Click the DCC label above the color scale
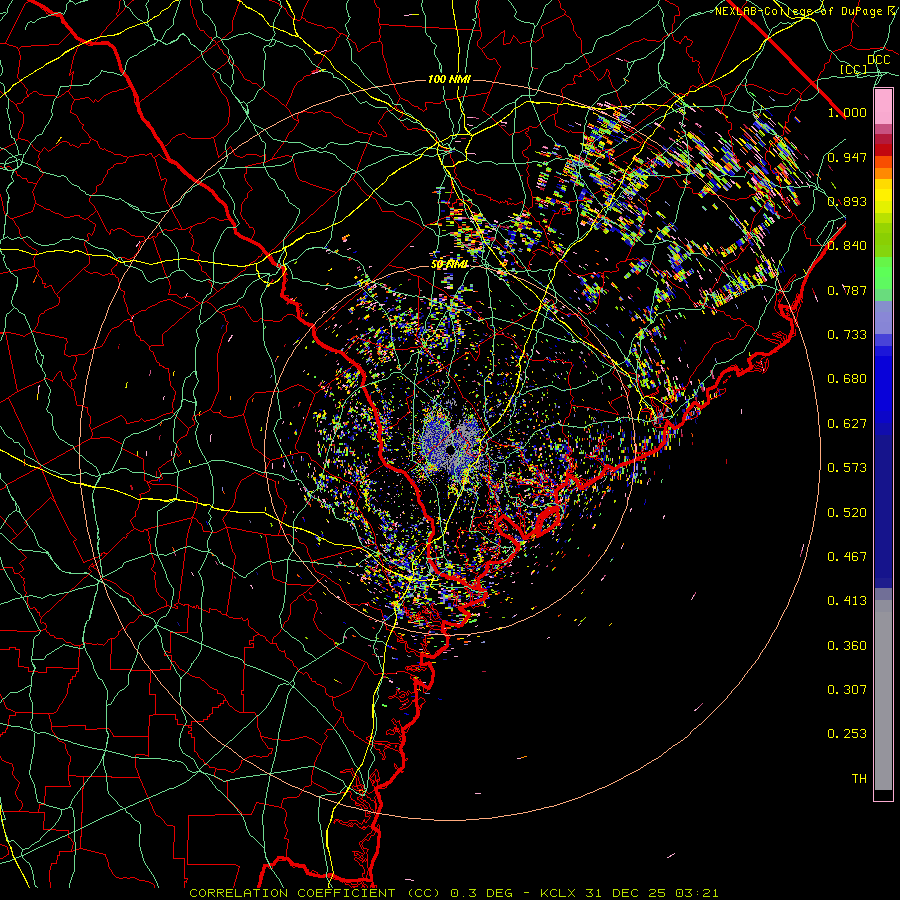The height and width of the screenshot is (900, 900). [x=878, y=60]
